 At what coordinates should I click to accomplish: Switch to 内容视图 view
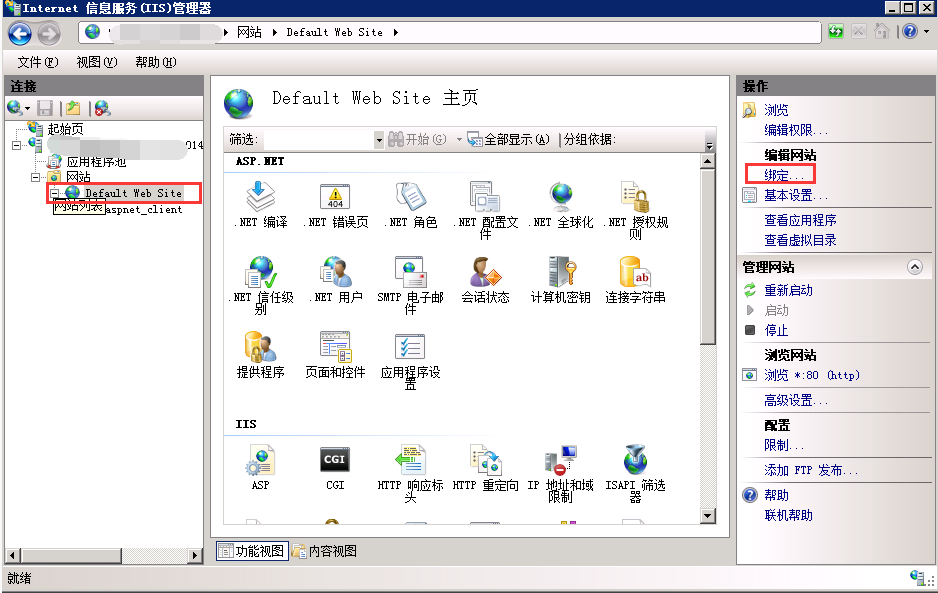[x=324, y=551]
